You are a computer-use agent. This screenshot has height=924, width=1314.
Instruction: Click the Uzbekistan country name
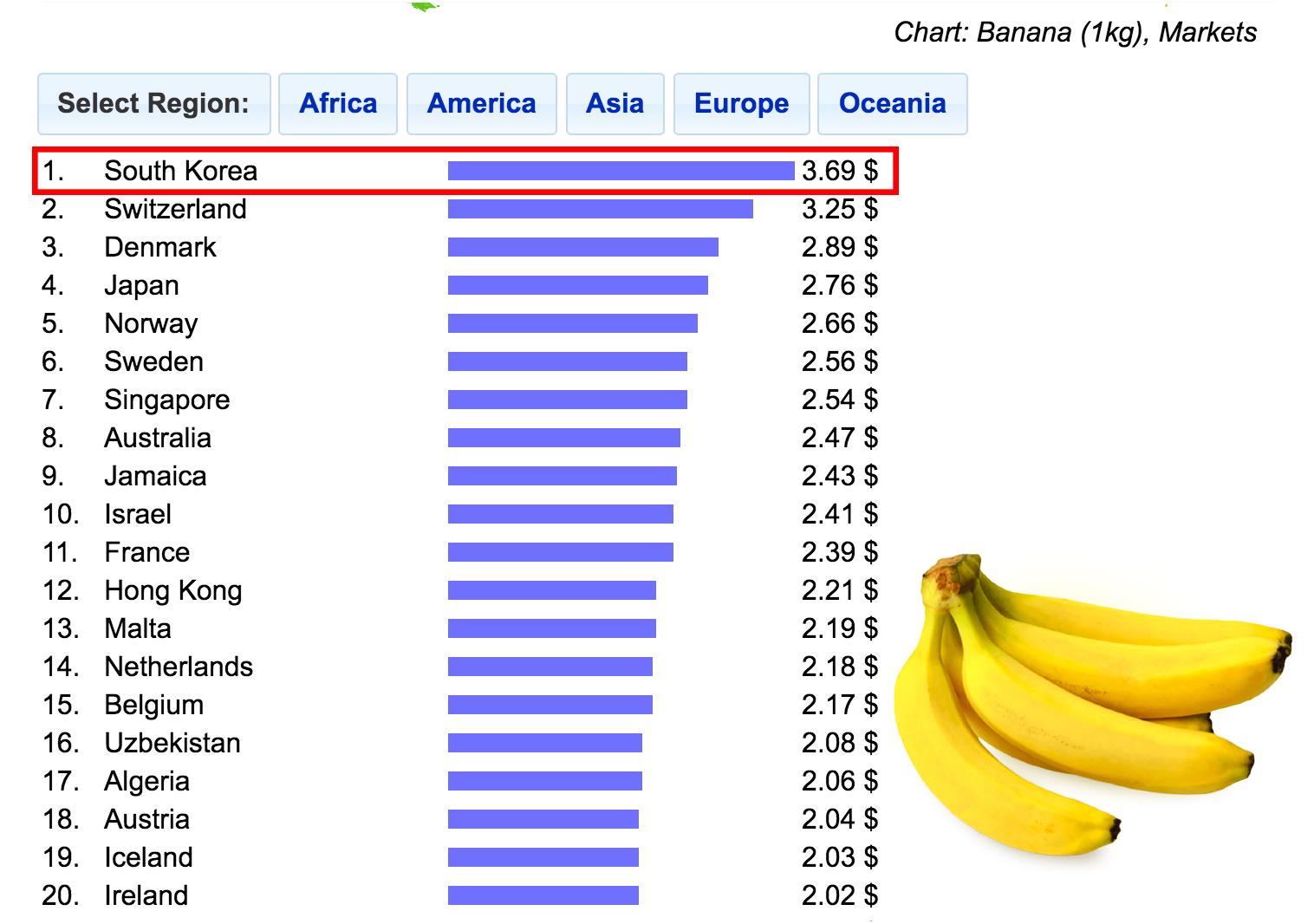coord(172,743)
